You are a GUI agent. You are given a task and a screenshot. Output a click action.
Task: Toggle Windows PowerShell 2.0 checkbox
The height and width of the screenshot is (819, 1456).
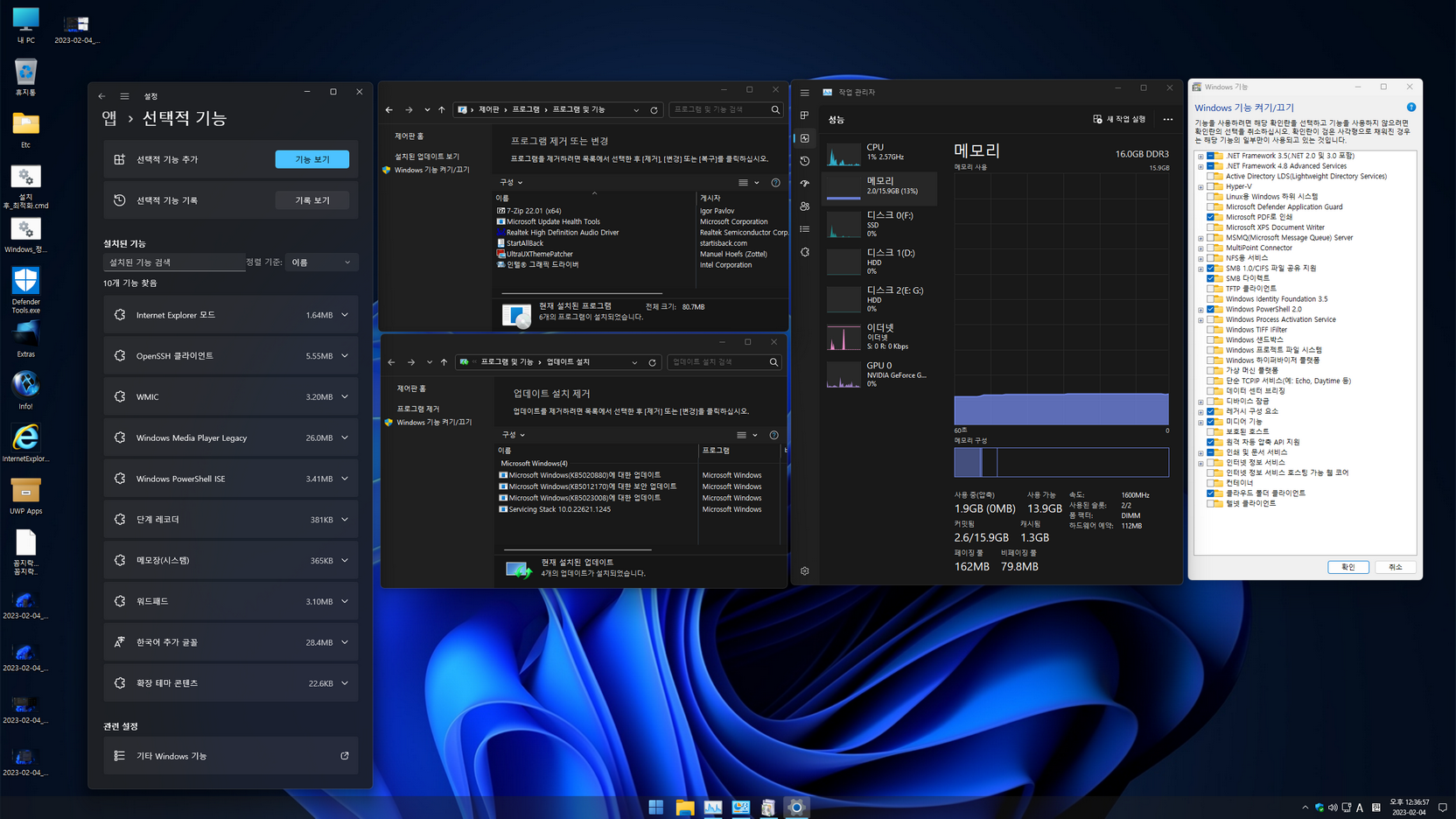click(1211, 309)
